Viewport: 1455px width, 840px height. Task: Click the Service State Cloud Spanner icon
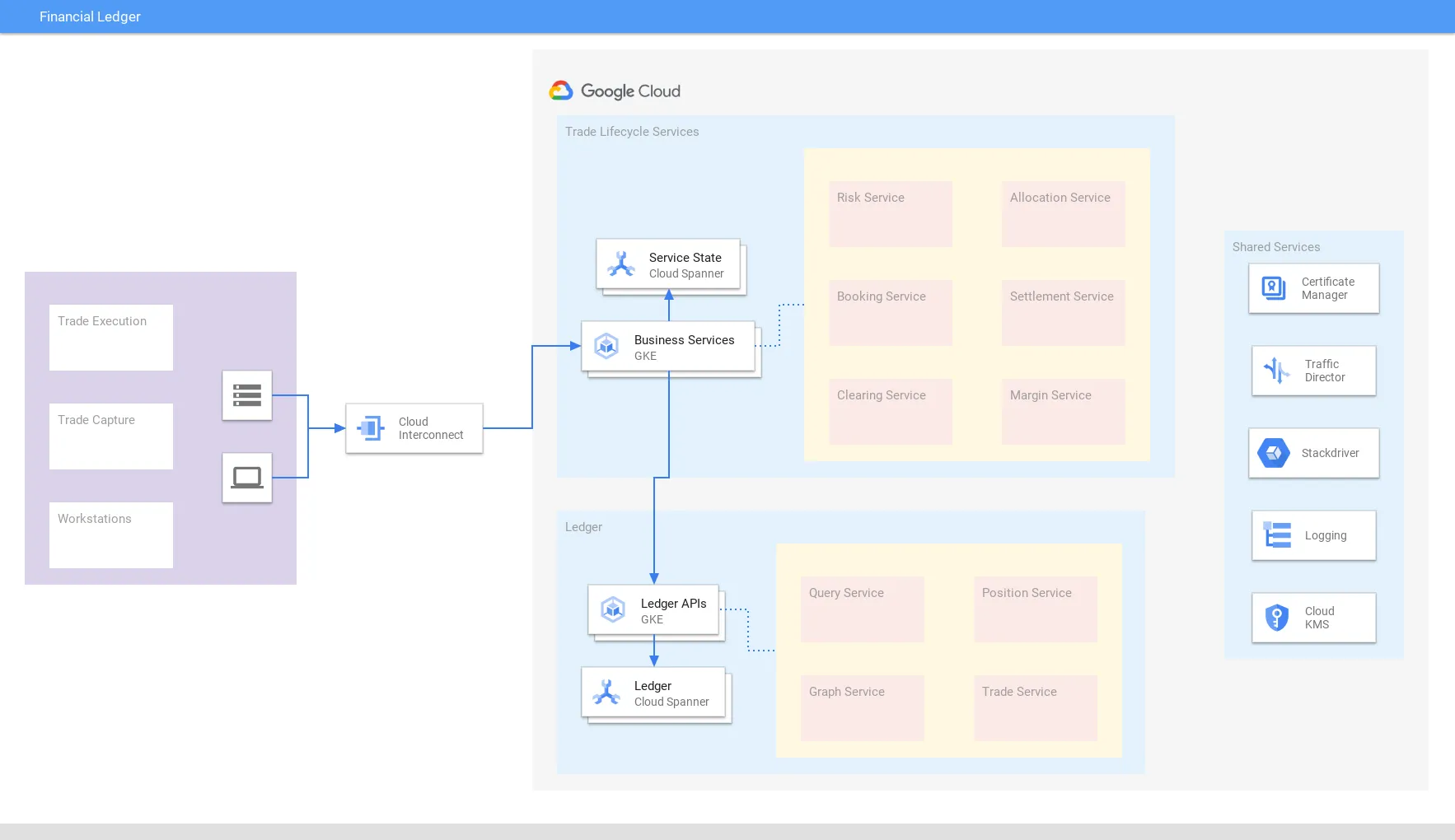(x=621, y=264)
